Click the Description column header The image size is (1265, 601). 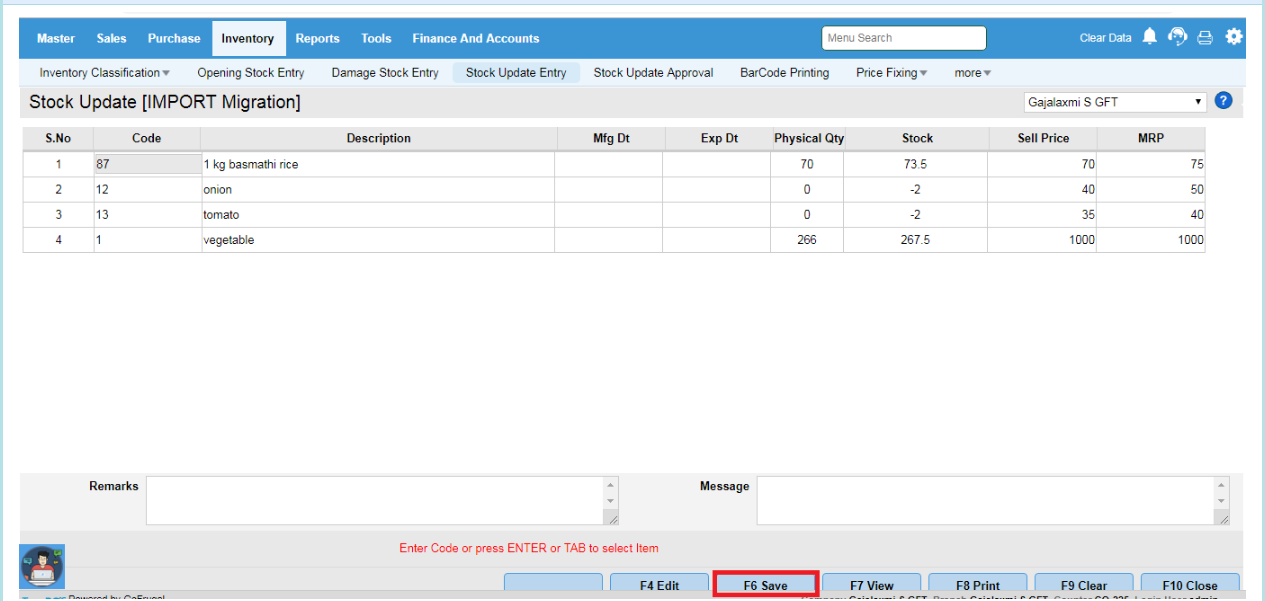[x=379, y=139]
